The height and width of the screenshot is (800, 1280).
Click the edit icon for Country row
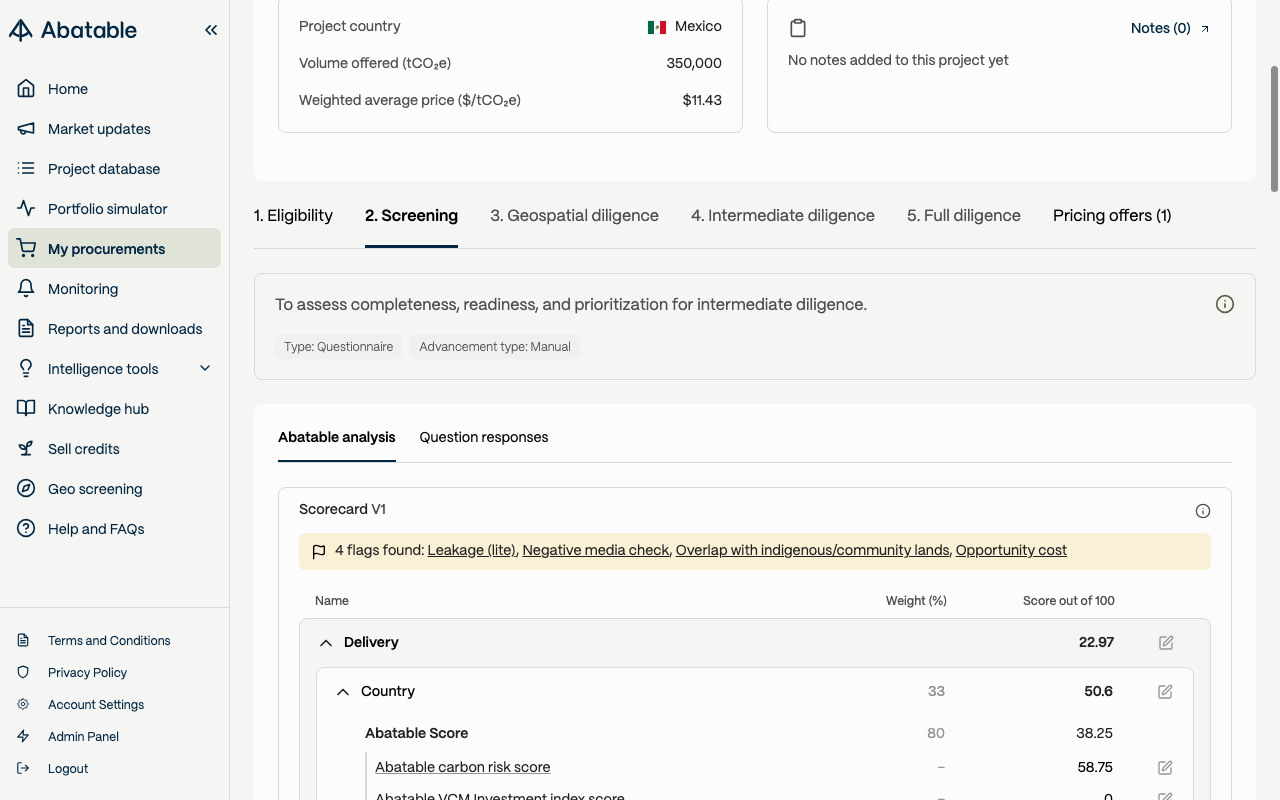(1165, 692)
